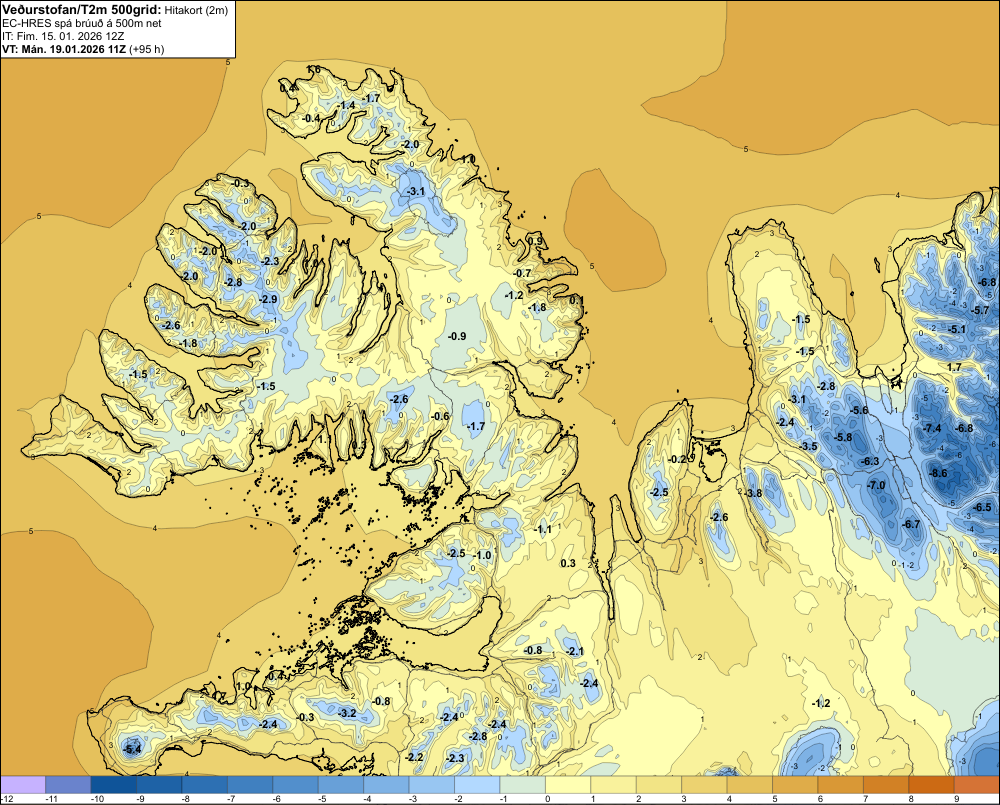Click the -1.7 temperature value
The height and width of the screenshot is (805, 1000).
pos(476,426)
